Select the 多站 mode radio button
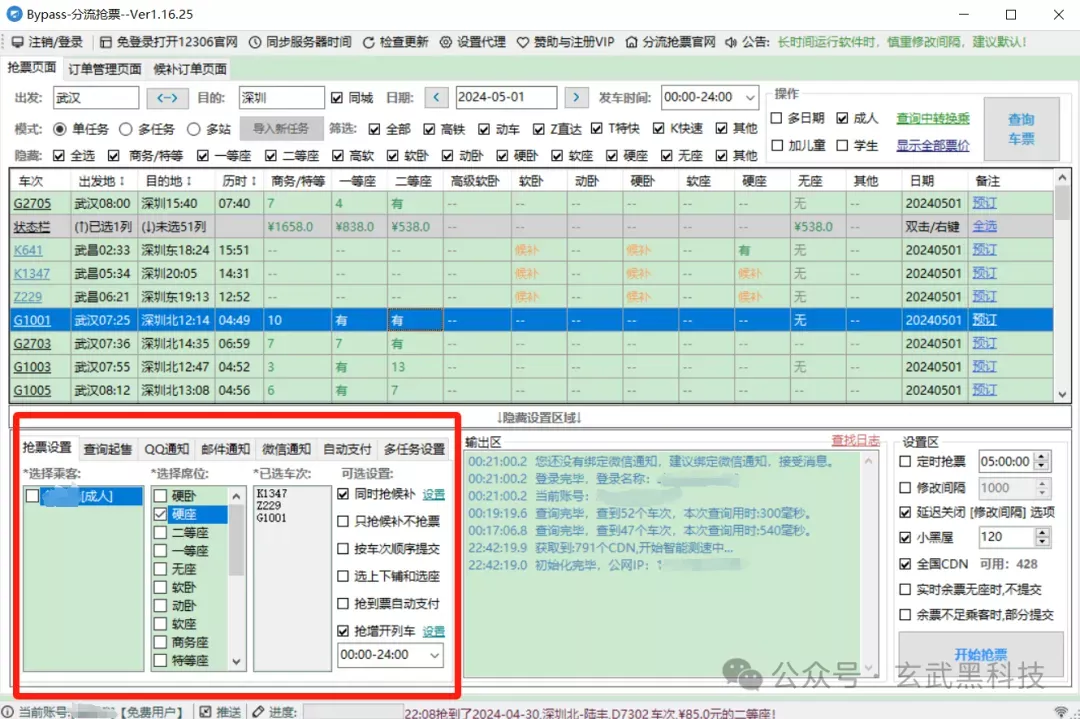 (194, 129)
